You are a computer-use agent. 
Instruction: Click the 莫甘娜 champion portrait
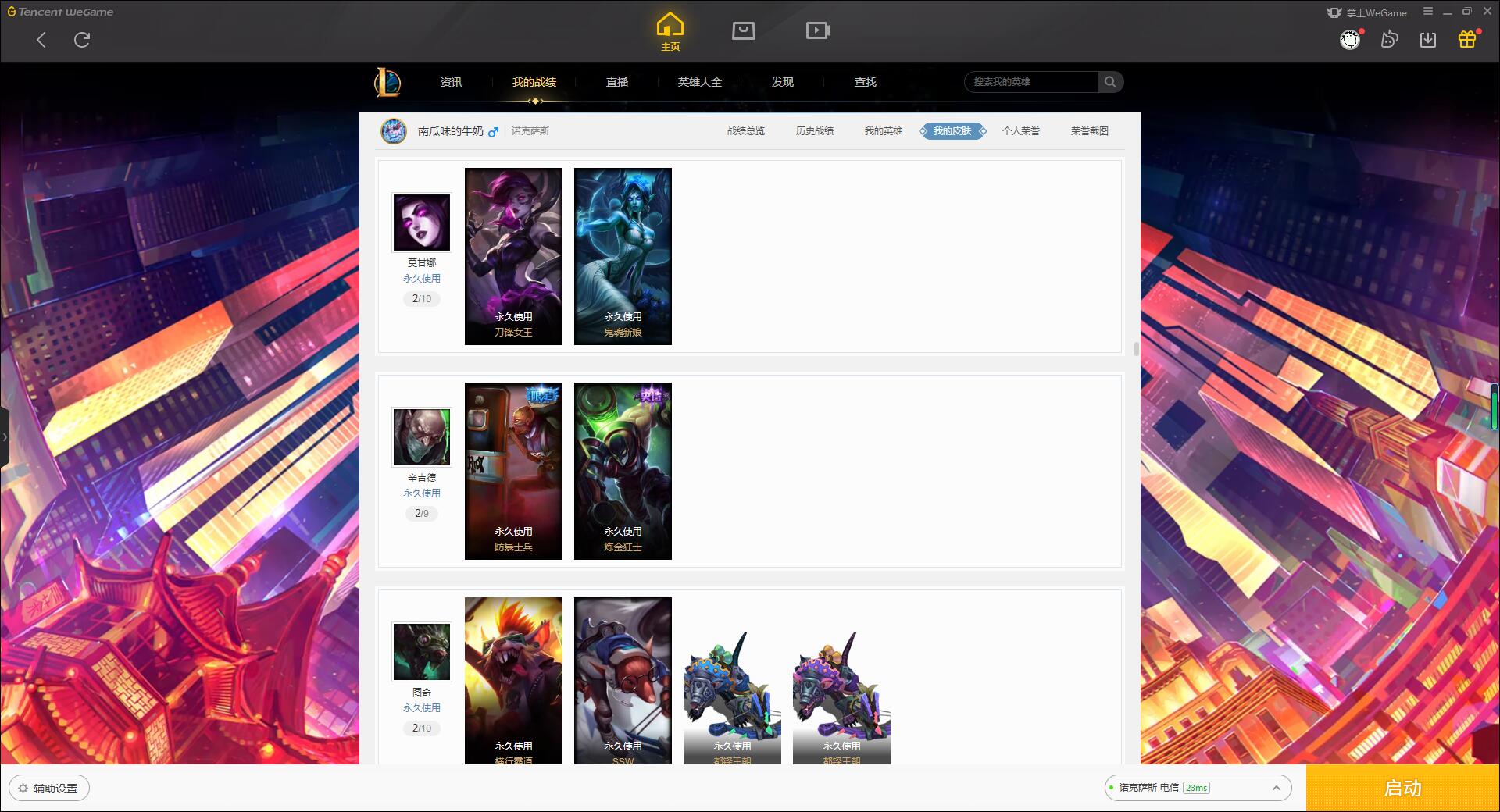pos(422,223)
